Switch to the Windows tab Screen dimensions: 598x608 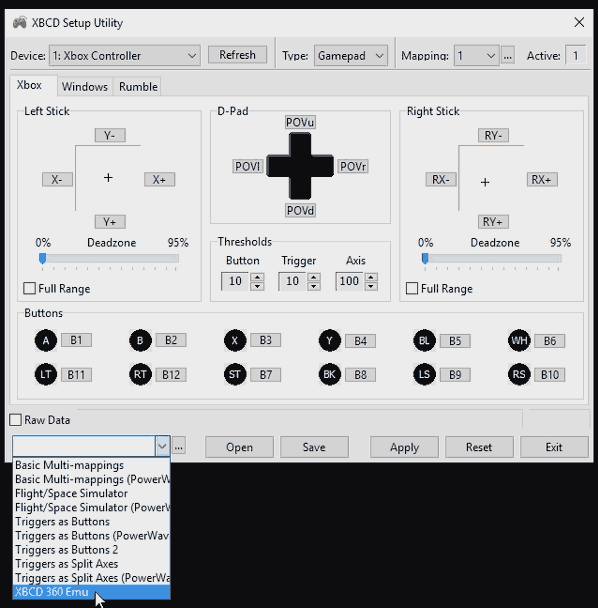[x=85, y=86]
